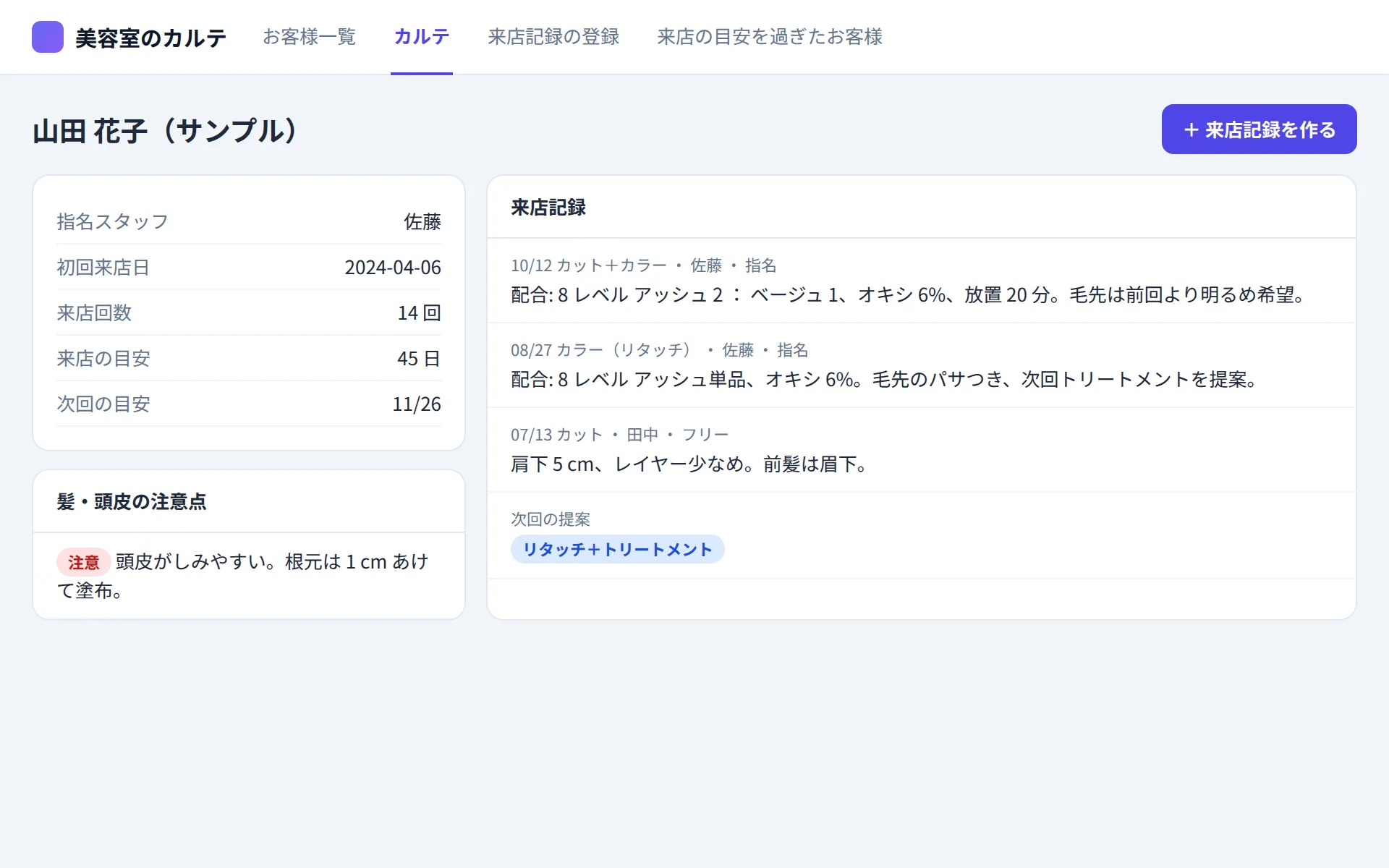This screenshot has height=868, width=1389.
Task: Open the 10/12 カット+カラー record header
Action: click(644, 265)
